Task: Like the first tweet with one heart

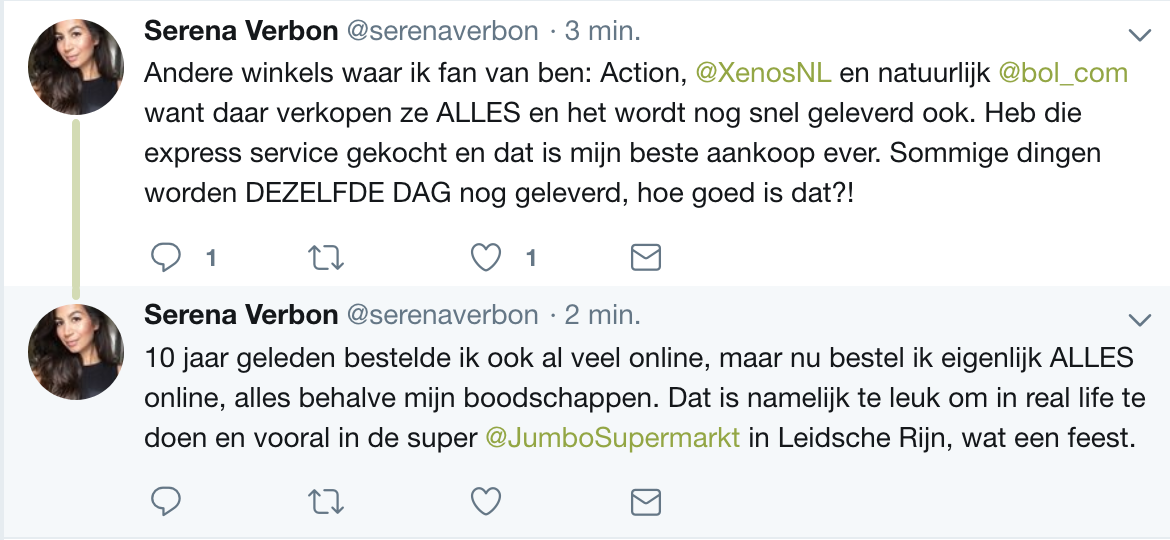Action: (487, 258)
